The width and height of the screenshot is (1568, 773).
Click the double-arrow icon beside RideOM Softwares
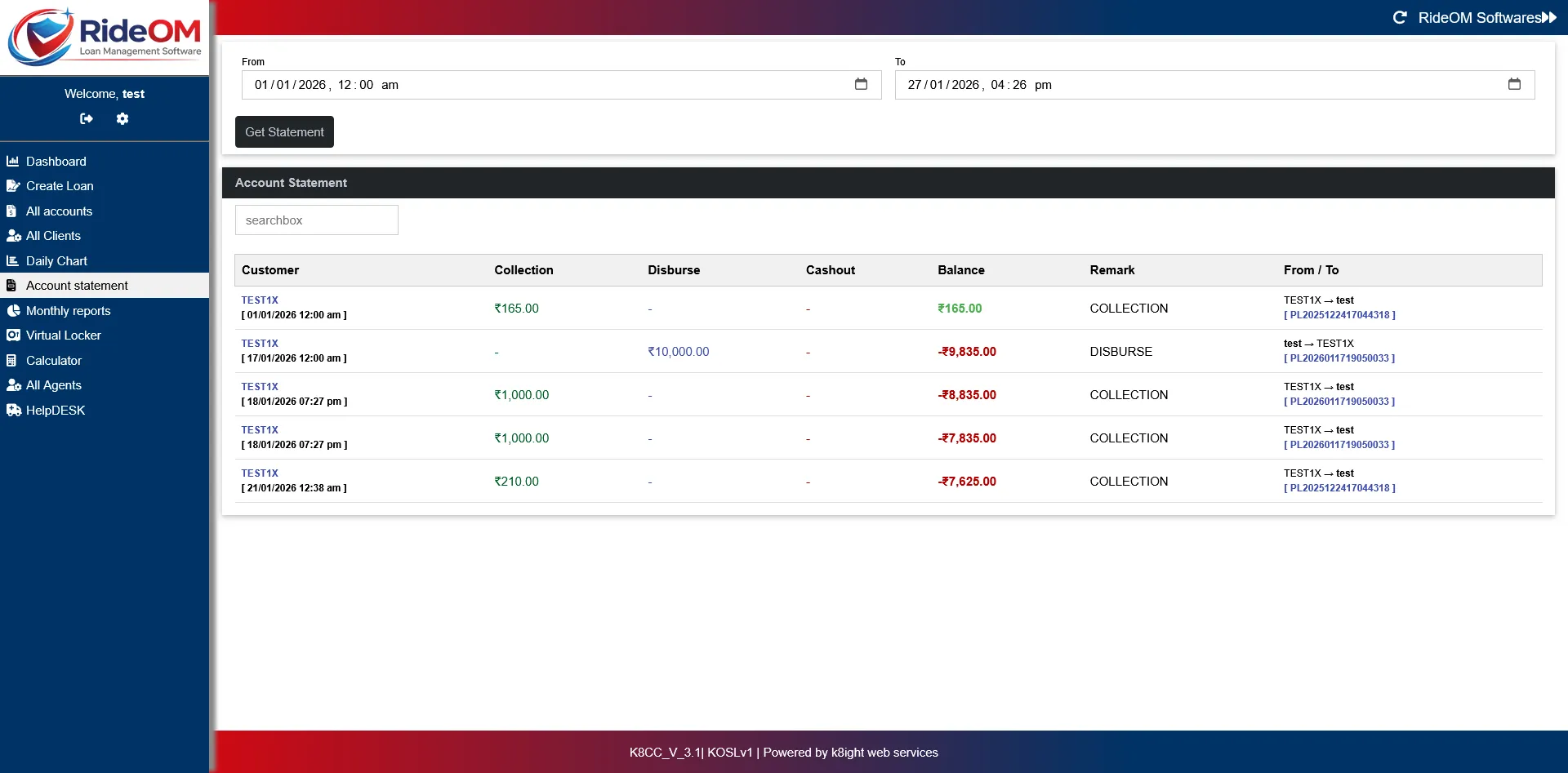click(x=1549, y=18)
